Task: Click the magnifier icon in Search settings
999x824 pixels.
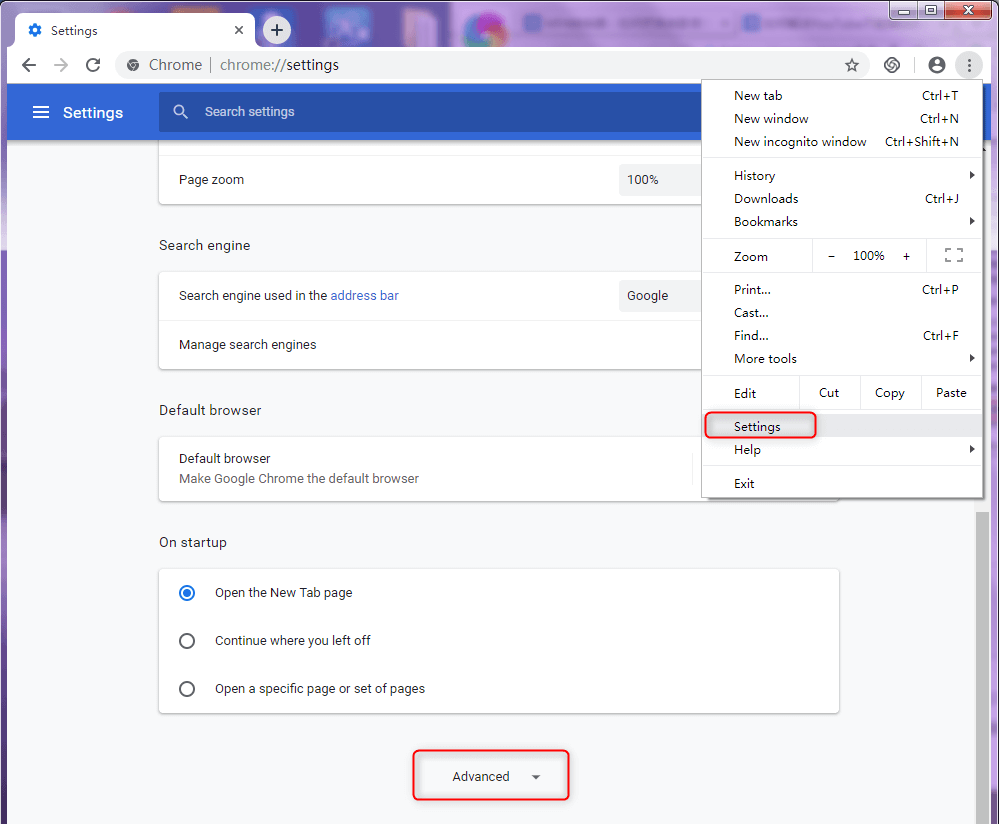Action: 181,112
